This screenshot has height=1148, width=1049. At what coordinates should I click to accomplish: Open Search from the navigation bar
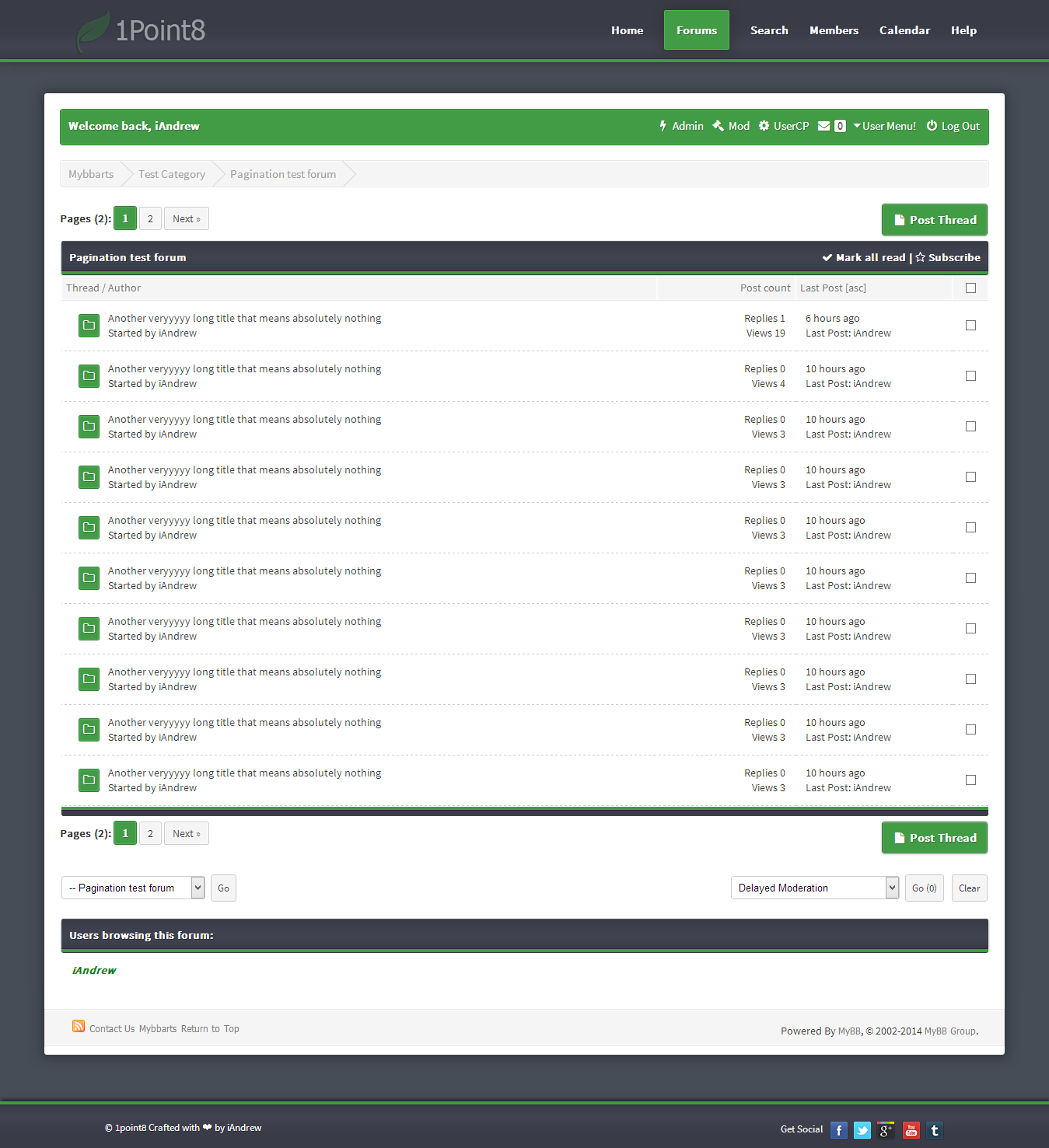coord(769,30)
